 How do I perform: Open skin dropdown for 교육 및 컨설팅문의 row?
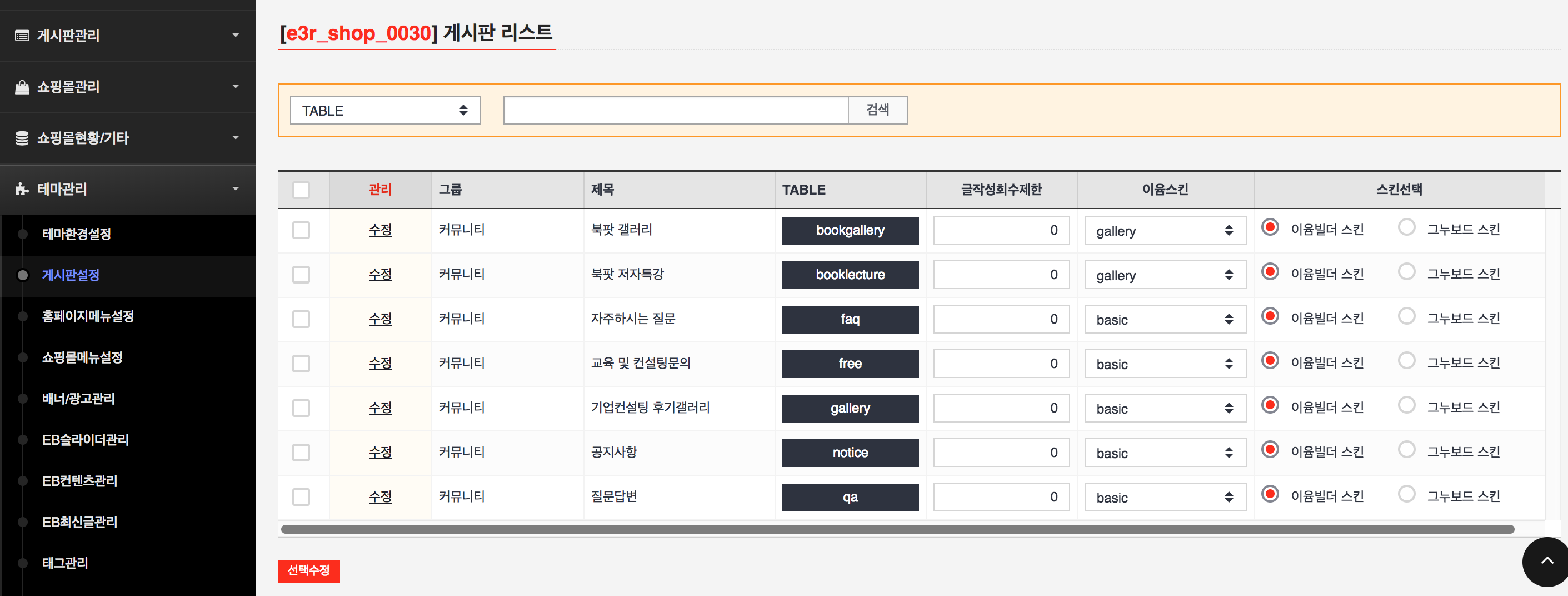pos(1165,364)
